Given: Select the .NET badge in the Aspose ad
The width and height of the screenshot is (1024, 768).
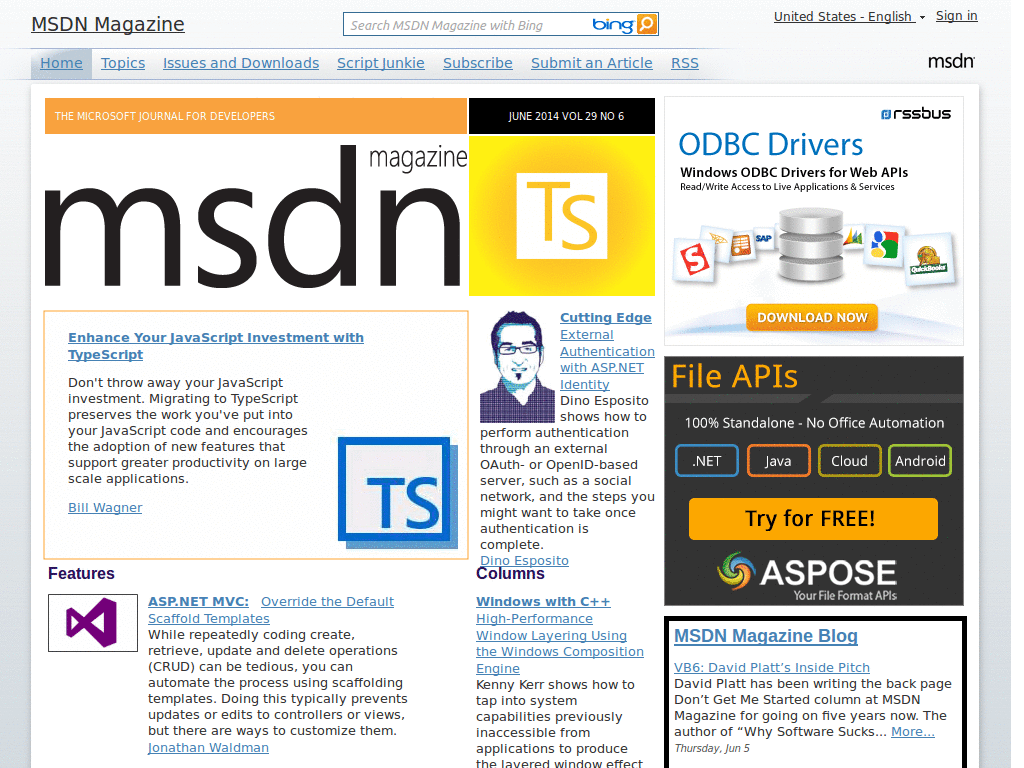Looking at the screenshot, I should pos(706,461).
